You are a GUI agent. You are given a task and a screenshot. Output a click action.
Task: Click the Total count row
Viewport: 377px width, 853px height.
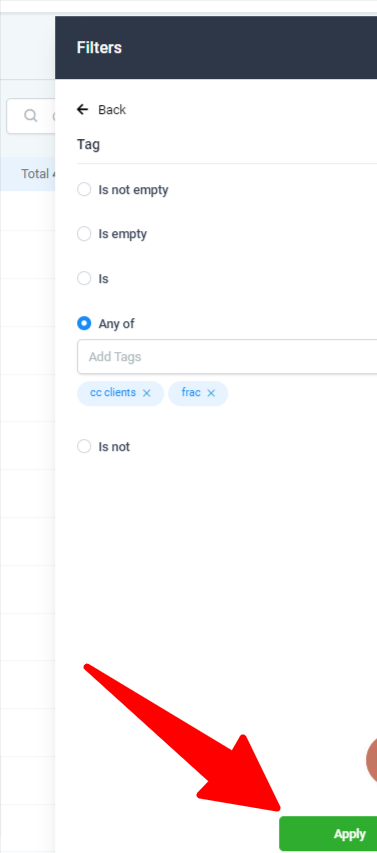pos(27,174)
